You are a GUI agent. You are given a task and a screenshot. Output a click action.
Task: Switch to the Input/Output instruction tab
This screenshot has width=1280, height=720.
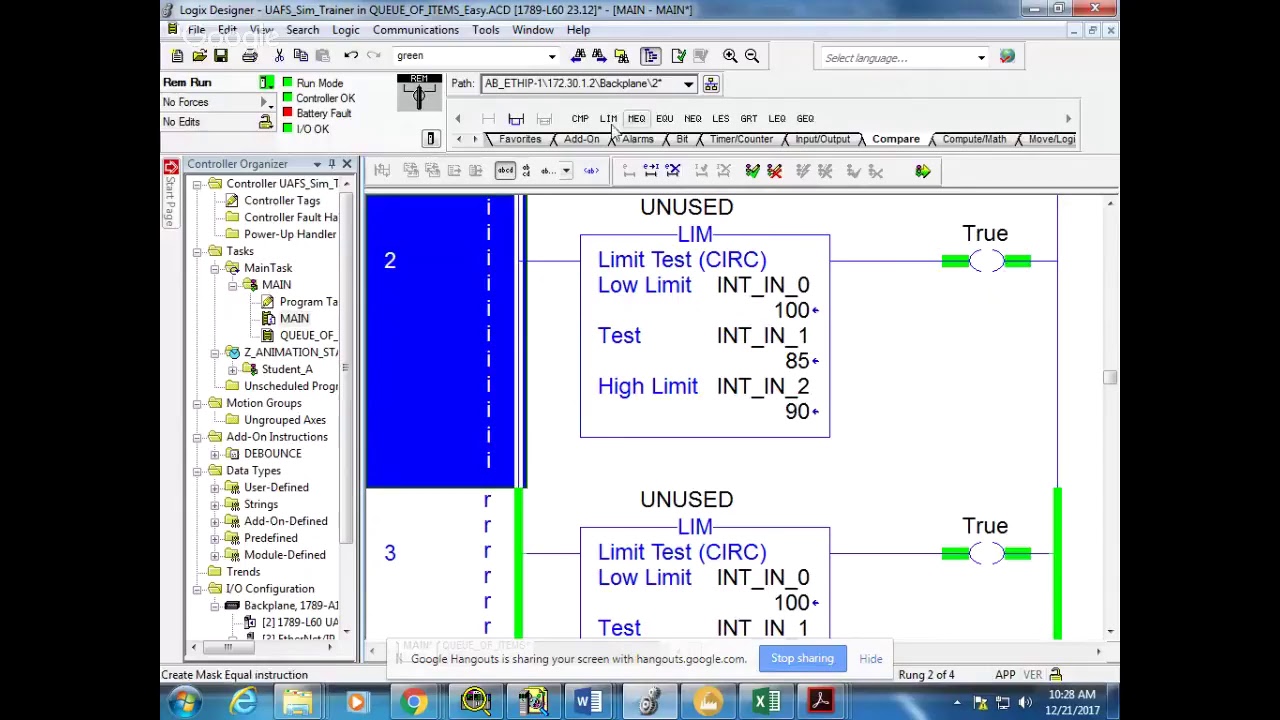point(823,139)
